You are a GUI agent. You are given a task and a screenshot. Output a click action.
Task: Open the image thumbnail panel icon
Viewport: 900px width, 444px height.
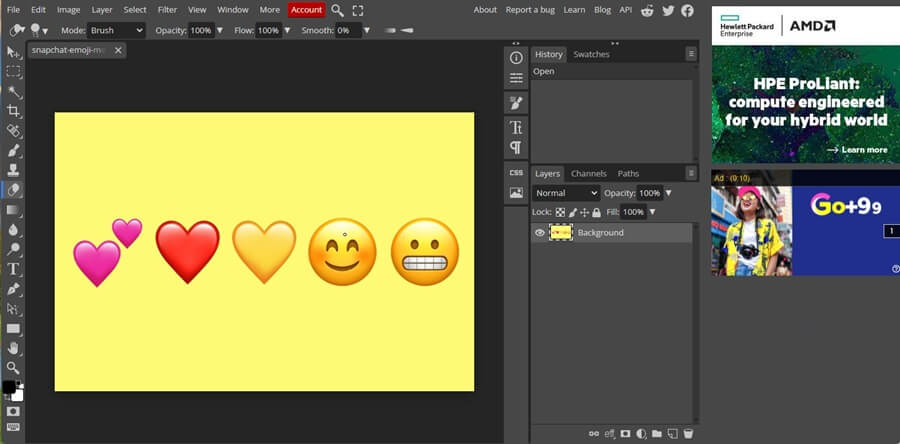click(516, 193)
